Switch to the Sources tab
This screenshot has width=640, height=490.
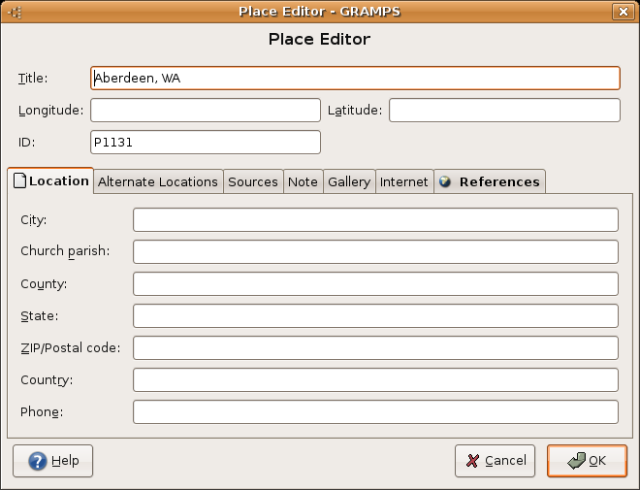(x=253, y=182)
